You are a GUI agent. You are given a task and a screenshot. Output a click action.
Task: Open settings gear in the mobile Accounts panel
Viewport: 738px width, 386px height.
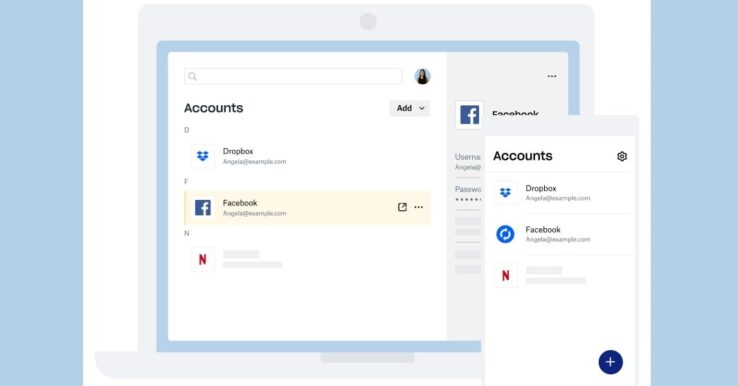coord(622,156)
